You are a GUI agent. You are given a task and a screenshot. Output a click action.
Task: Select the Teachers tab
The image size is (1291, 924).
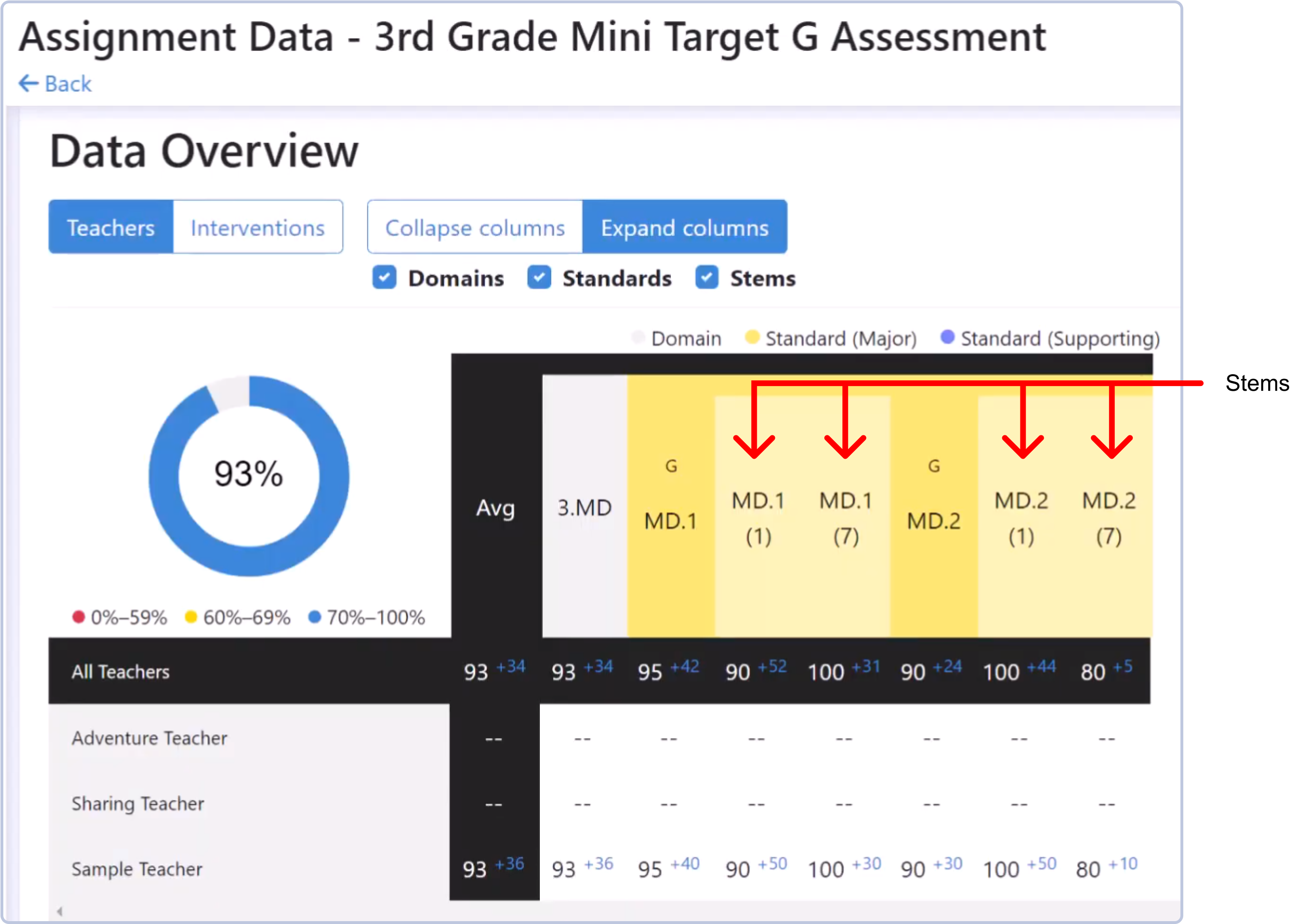pos(111,227)
